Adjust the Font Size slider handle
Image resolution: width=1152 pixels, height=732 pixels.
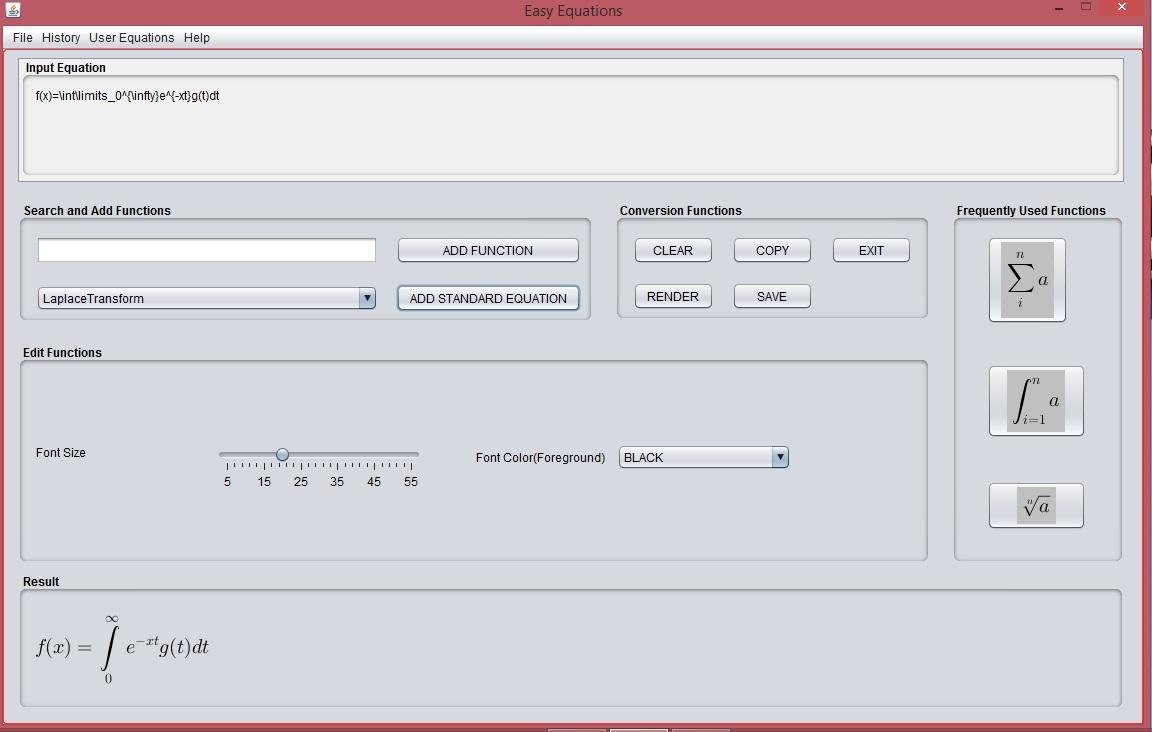click(x=282, y=454)
